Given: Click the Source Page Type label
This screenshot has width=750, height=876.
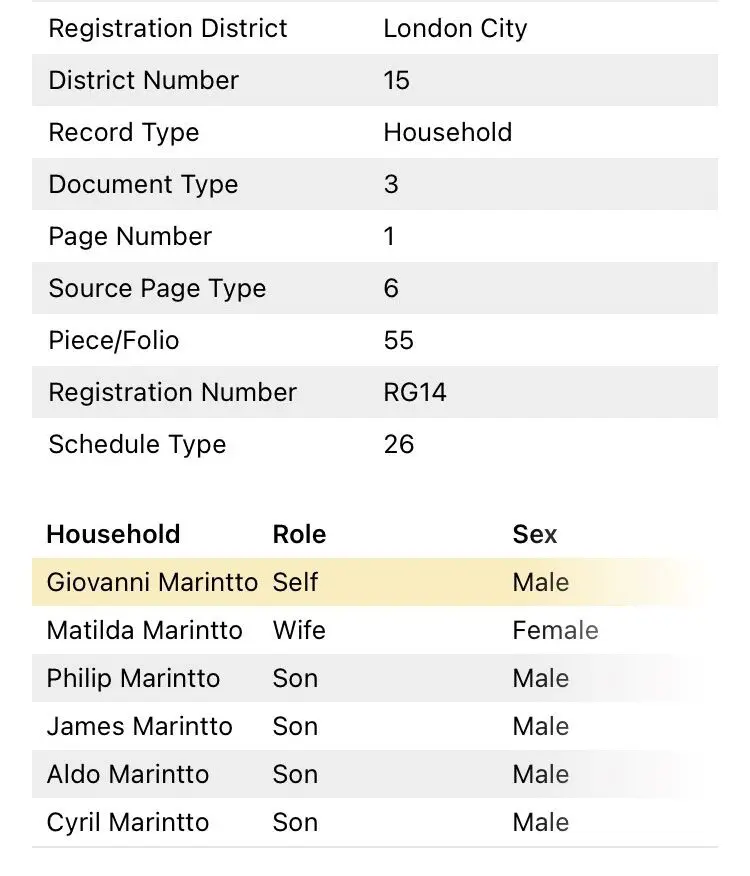Looking at the screenshot, I should tap(157, 288).
